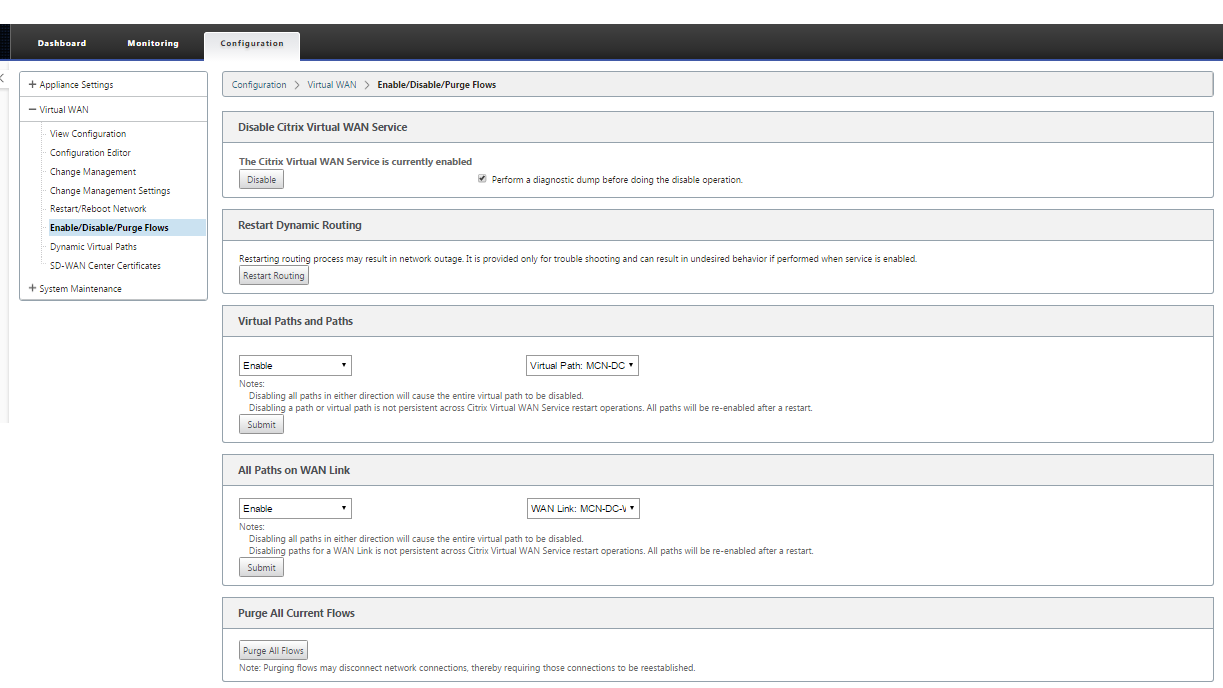Collapse Virtual WAN minus icon

tap(33, 110)
